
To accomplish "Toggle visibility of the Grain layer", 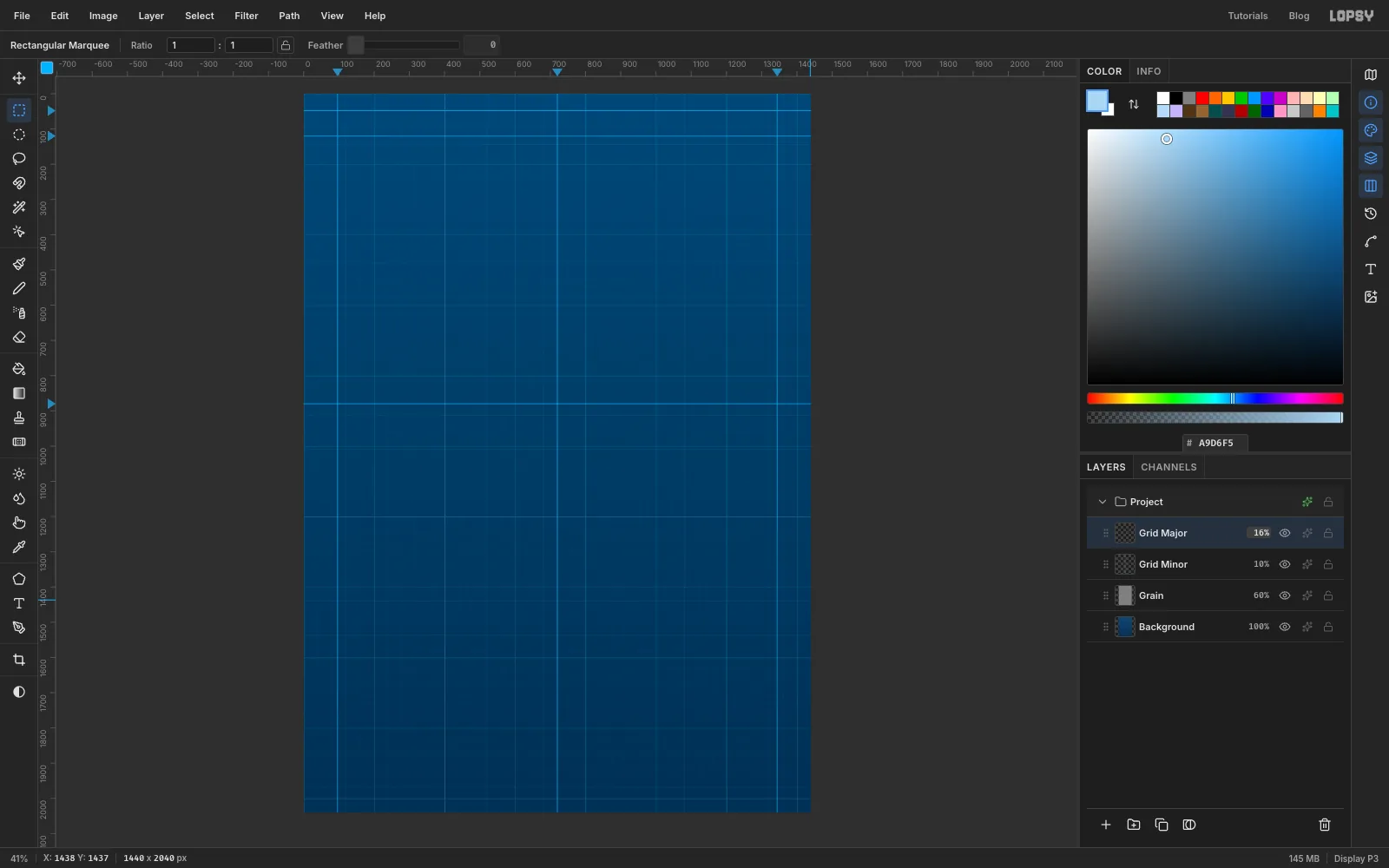I will click(1285, 595).
